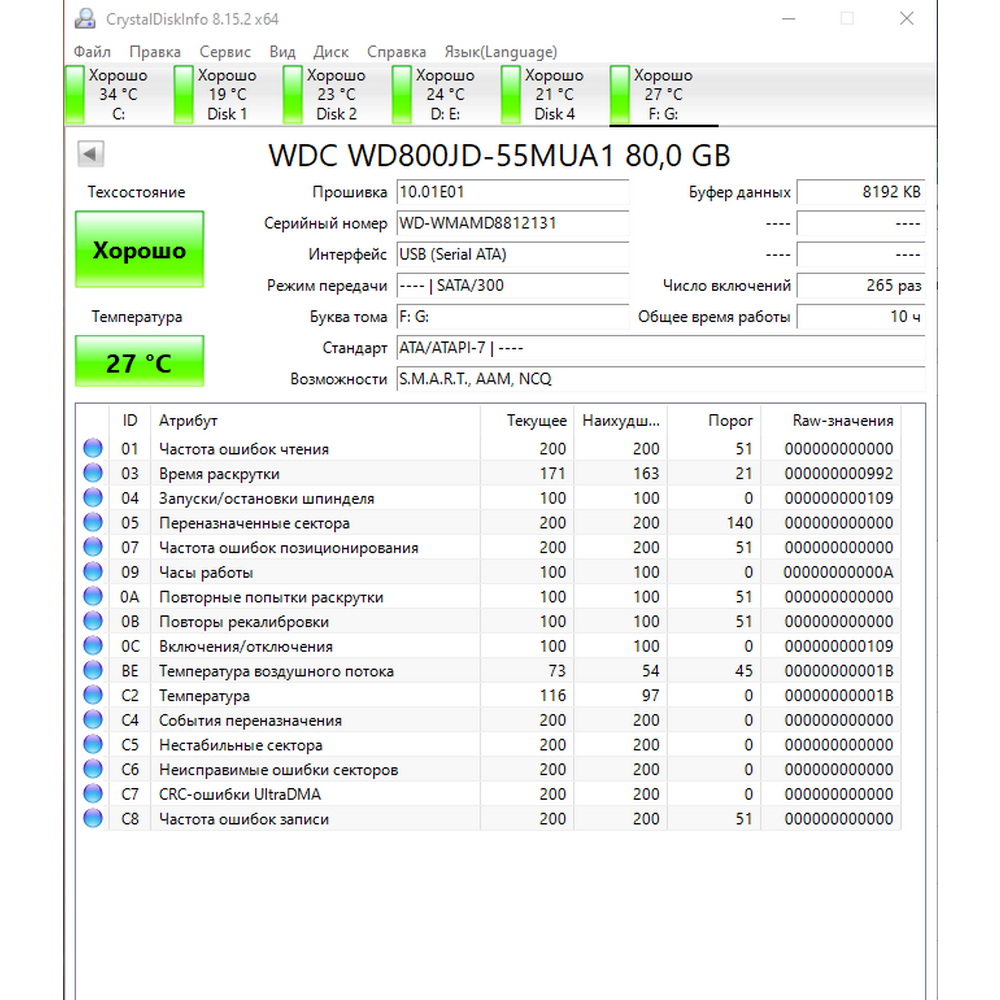Select the C: drive green health indicator
Screen dimensions: 1000x1000
[x=75, y=95]
